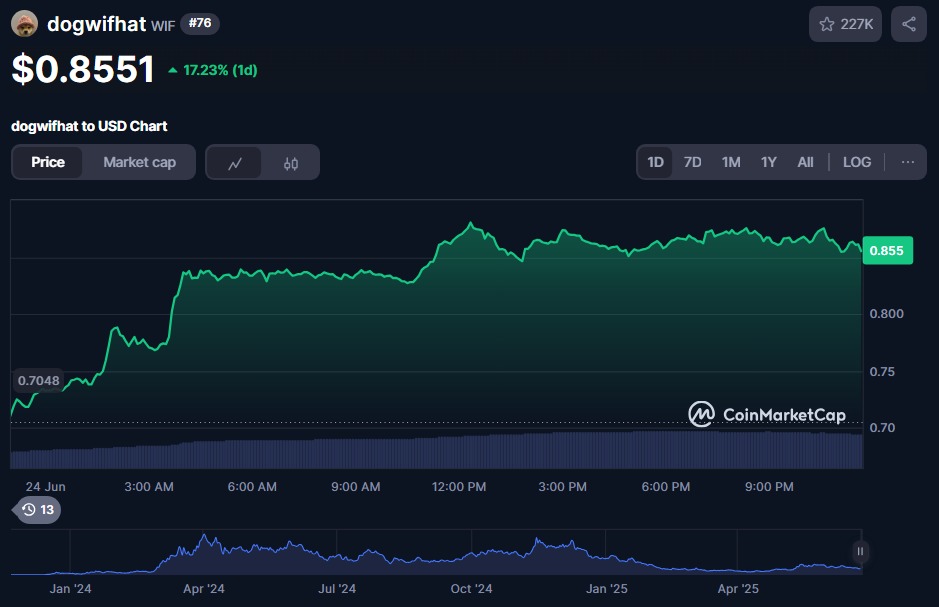This screenshot has width=939, height=607.
Task: Click the pause handle on range slider
Action: point(860,551)
